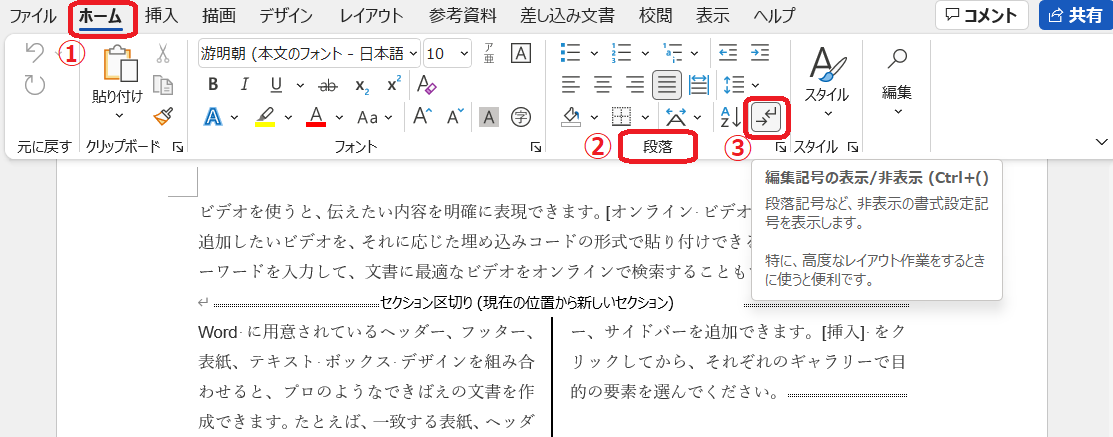This screenshot has height=437, width=1113.
Task: Click the Sort A-Z icon
Action: (x=730, y=117)
